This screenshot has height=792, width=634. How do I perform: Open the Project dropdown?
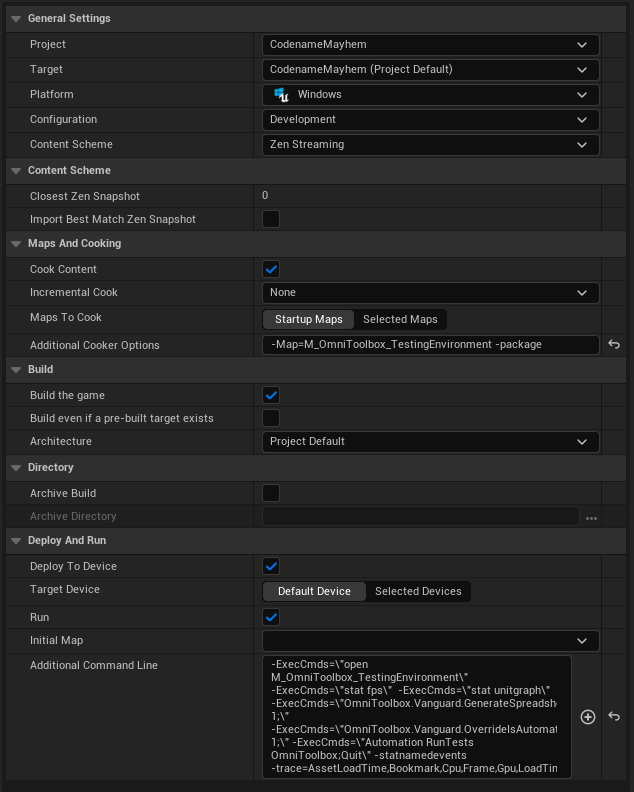(x=430, y=45)
